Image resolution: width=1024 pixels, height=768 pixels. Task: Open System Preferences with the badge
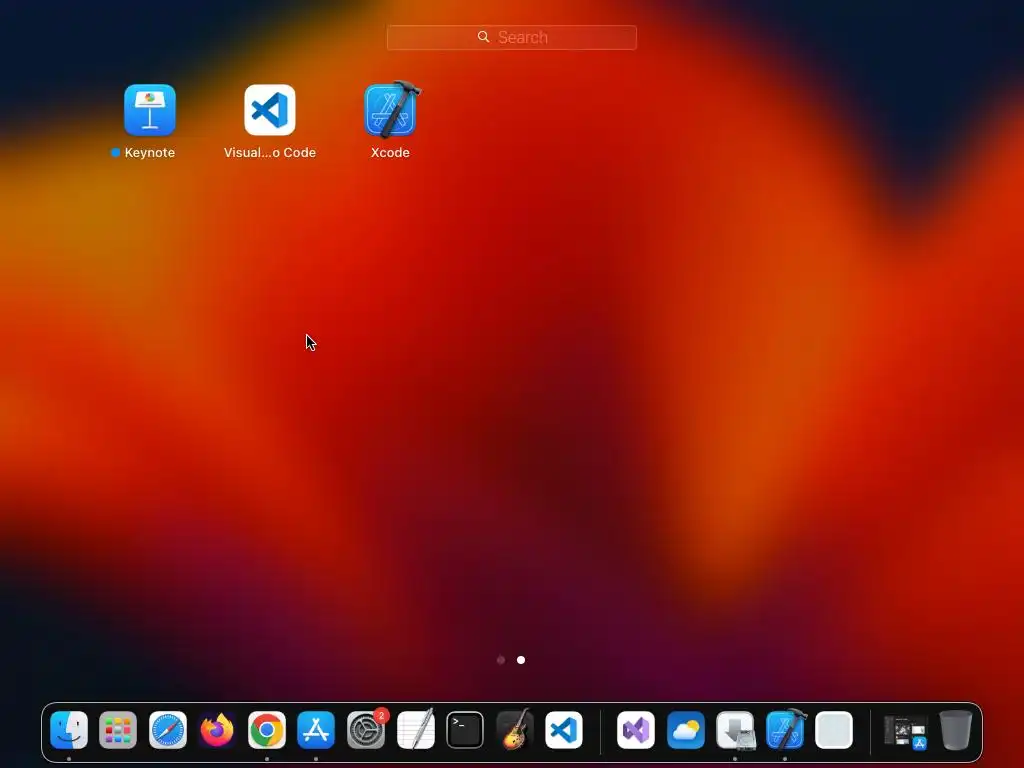pos(366,729)
